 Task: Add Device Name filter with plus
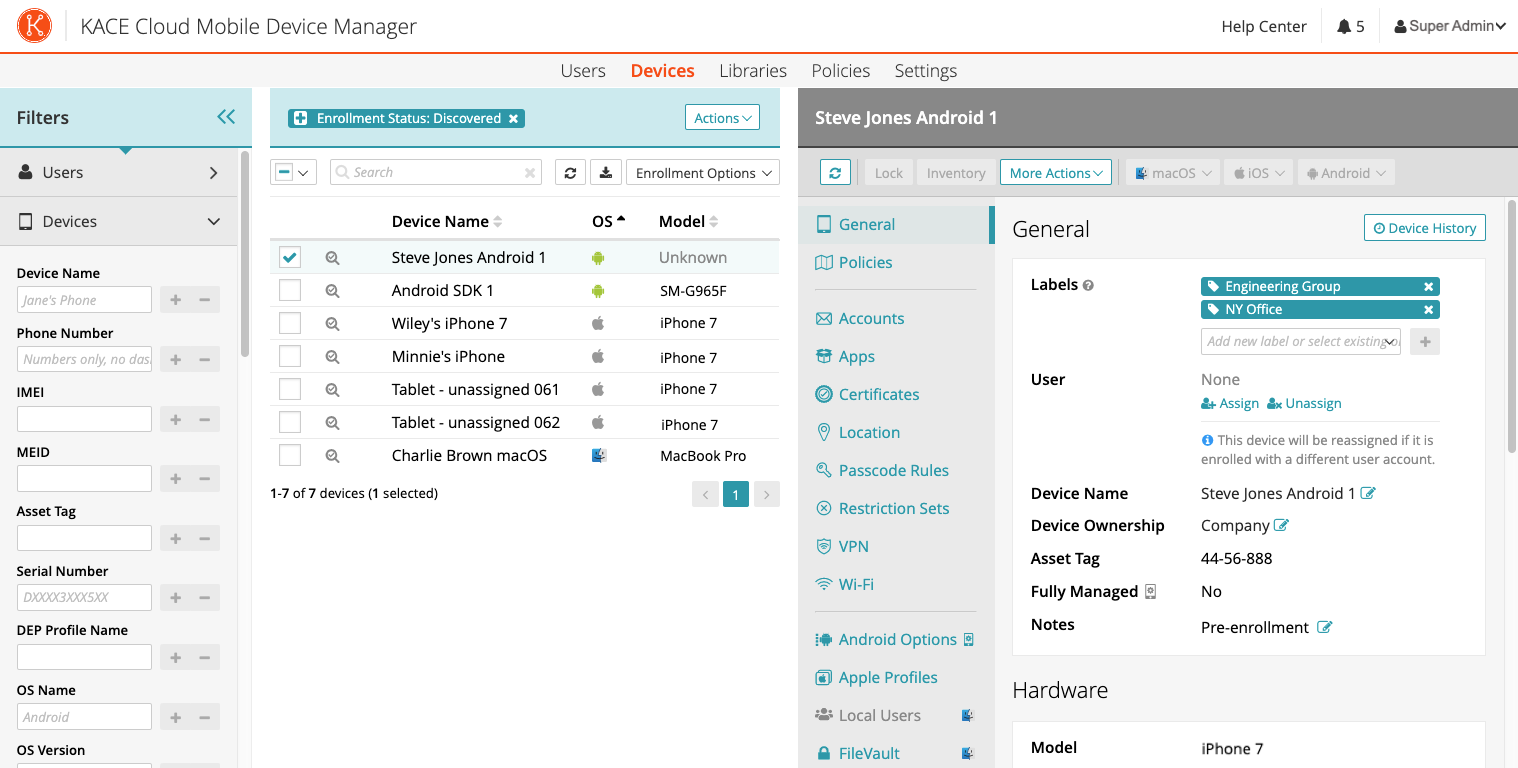click(x=175, y=300)
